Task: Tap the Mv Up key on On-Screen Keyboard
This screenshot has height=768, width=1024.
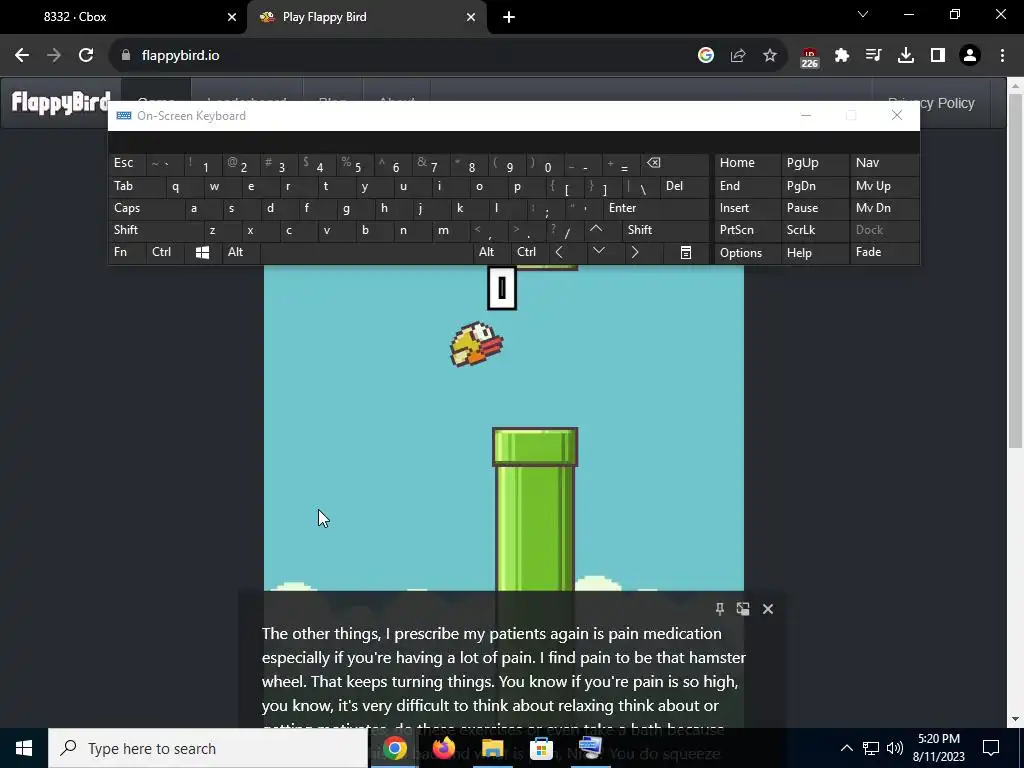Action: tap(884, 186)
